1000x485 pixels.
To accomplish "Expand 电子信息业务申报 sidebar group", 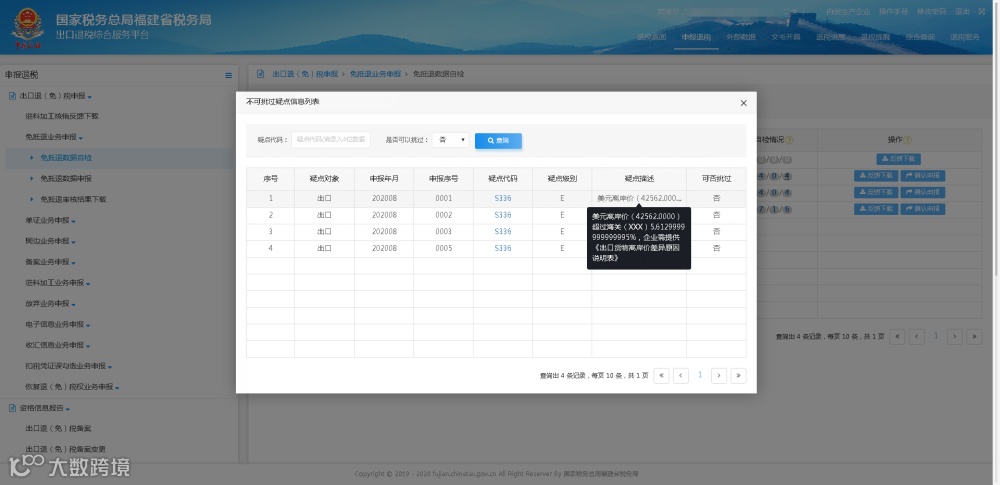I will (x=58, y=325).
